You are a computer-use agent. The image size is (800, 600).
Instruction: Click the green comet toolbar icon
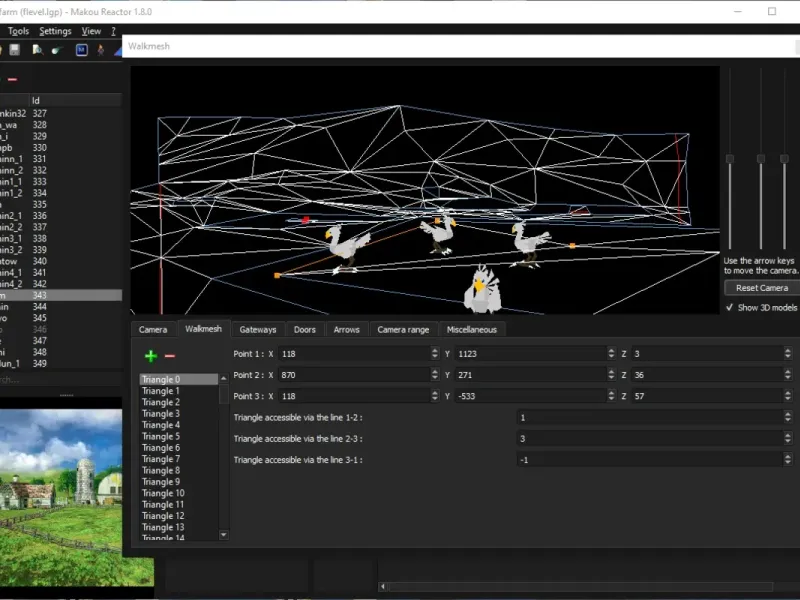[x=57, y=49]
